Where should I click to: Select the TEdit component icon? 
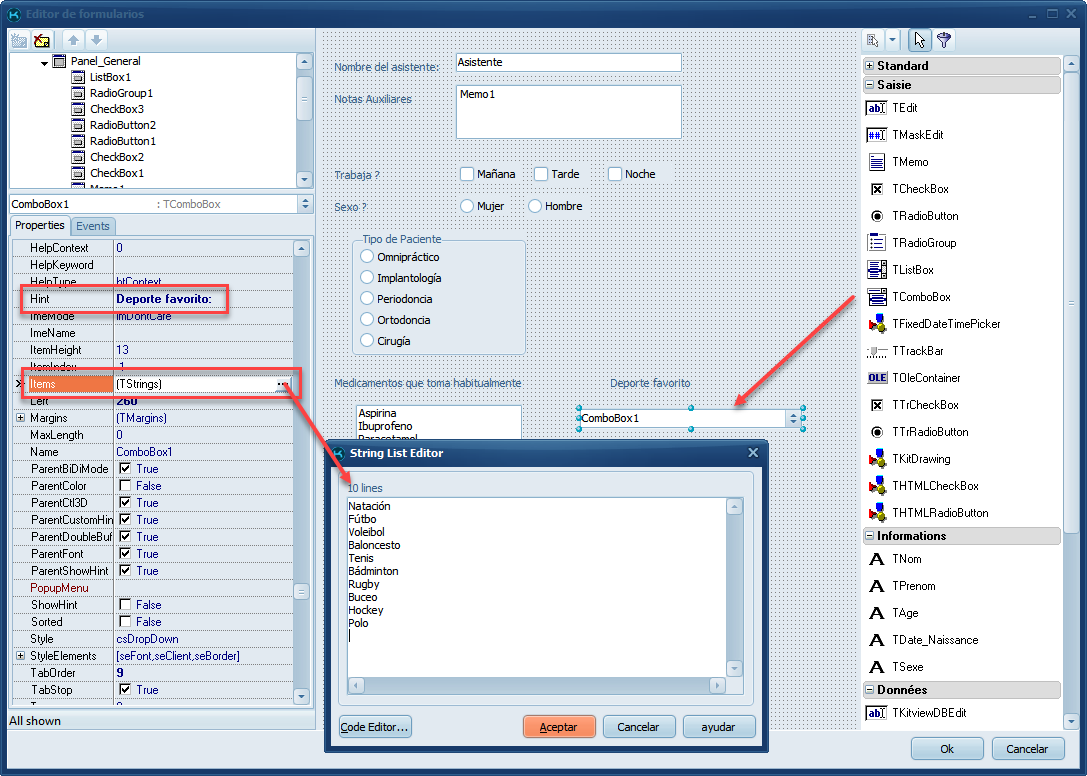coord(877,108)
